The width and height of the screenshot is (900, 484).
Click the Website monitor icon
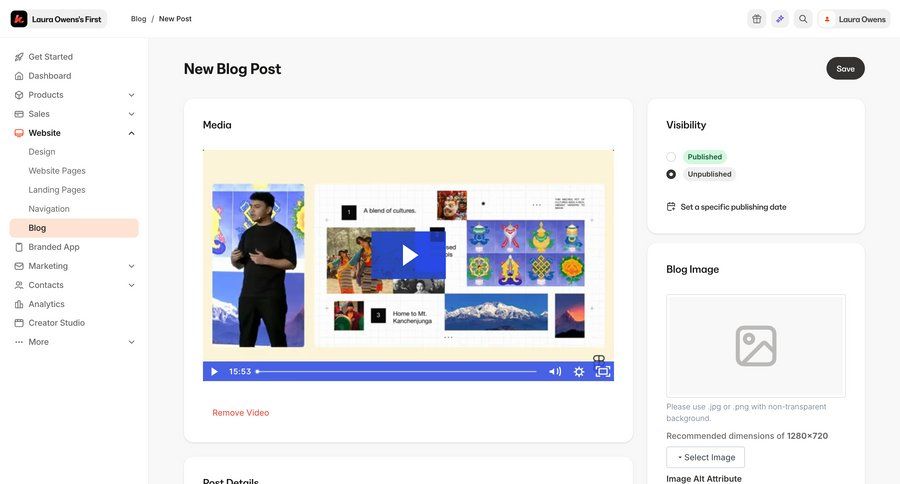(x=19, y=133)
